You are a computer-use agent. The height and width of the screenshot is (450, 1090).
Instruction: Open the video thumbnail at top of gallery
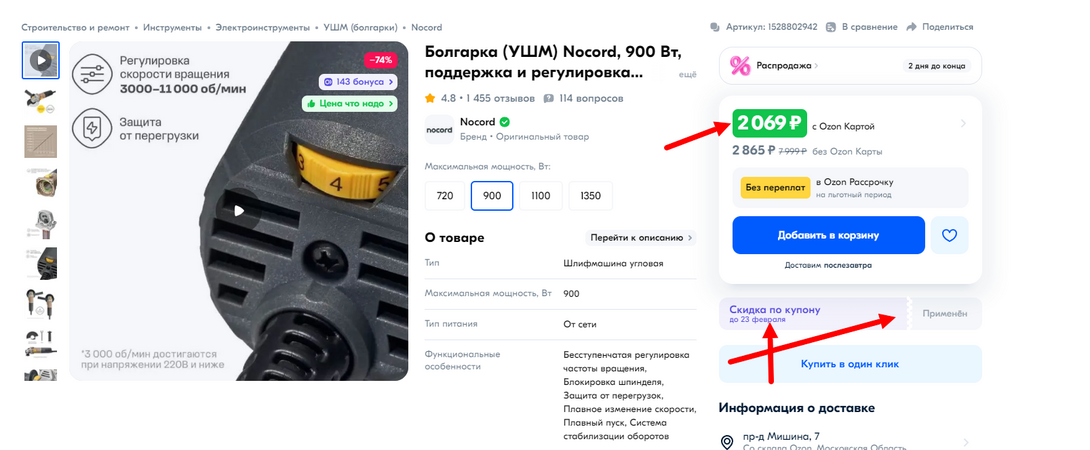coord(41,61)
